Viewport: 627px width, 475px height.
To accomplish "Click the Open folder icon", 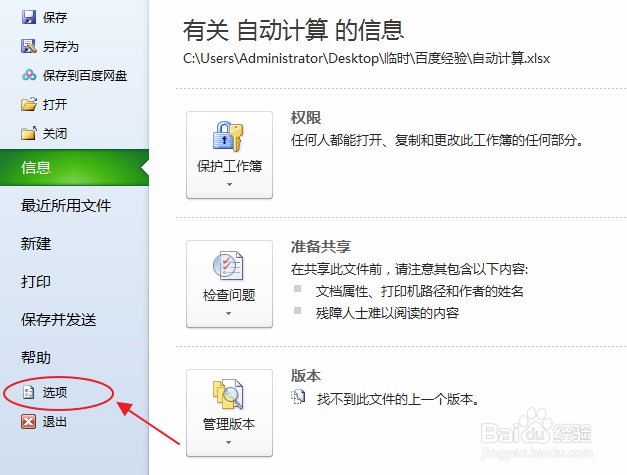I will [x=29, y=104].
